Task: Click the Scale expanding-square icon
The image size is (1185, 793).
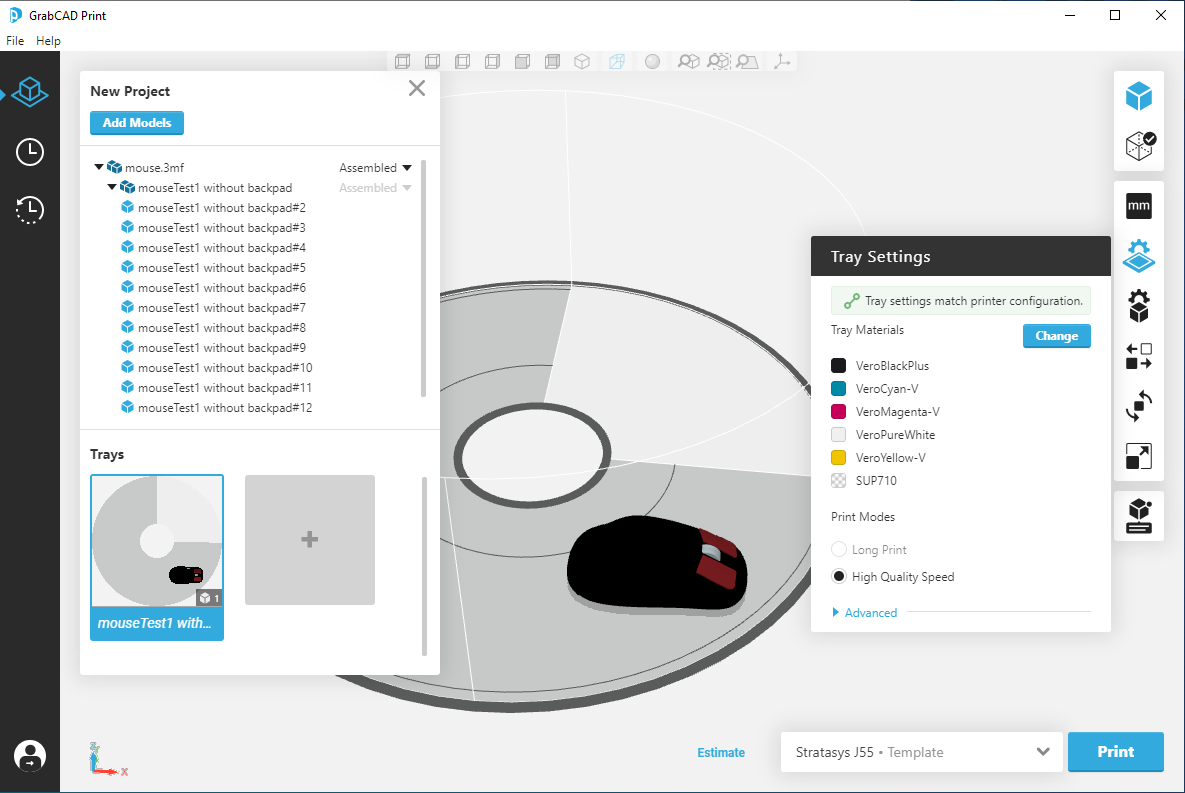Action: [x=1139, y=456]
